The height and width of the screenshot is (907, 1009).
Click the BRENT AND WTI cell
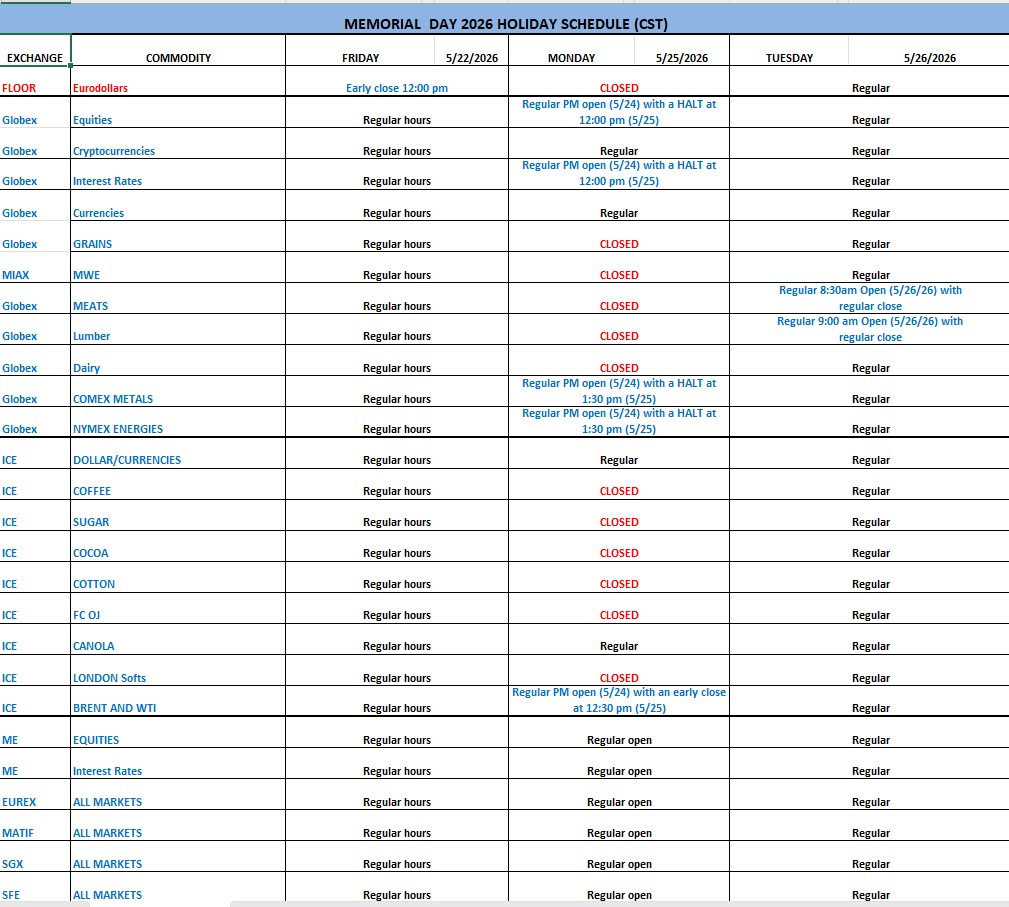[178, 701]
